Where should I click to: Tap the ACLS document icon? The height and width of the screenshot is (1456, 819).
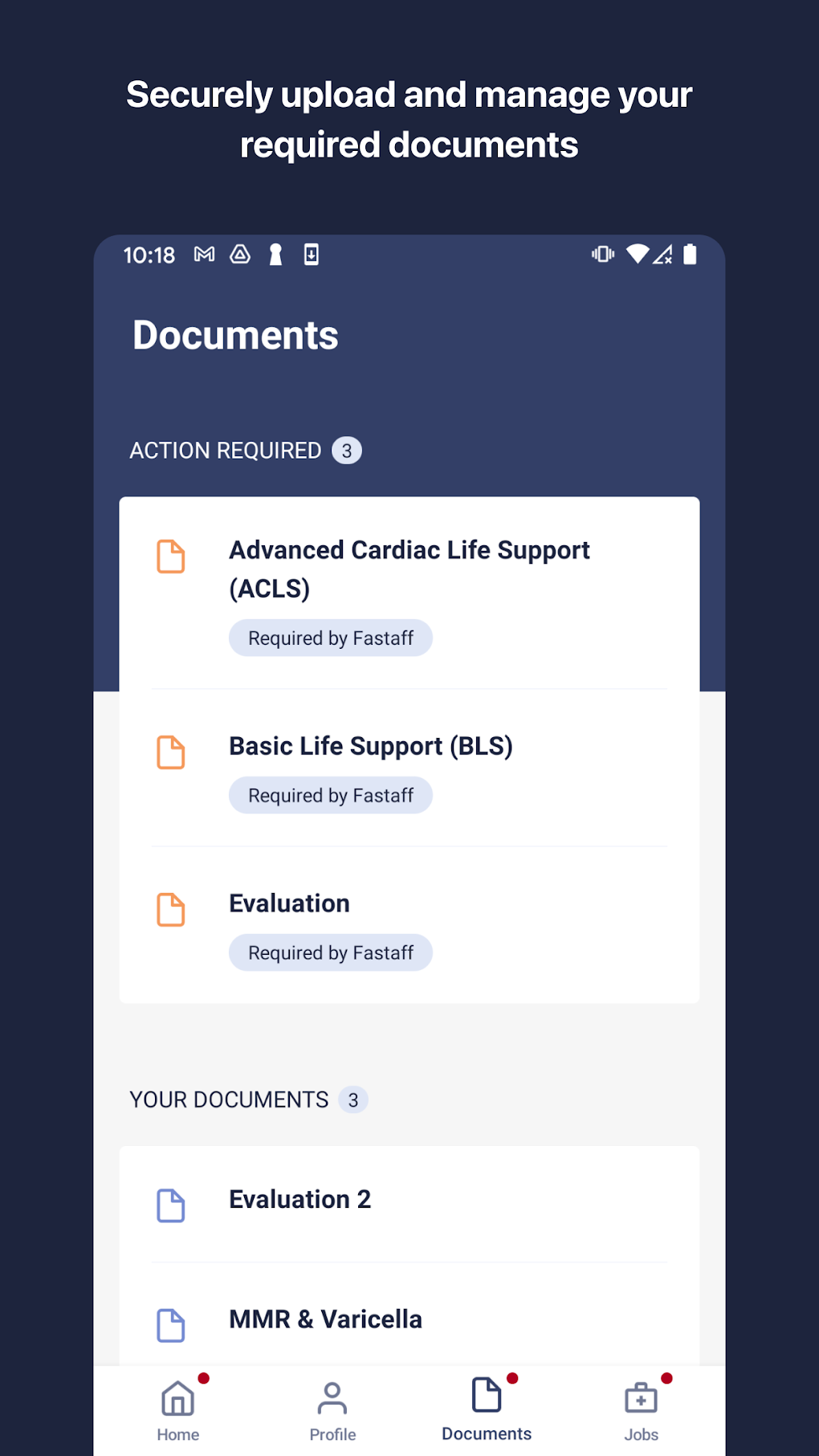pos(170,557)
